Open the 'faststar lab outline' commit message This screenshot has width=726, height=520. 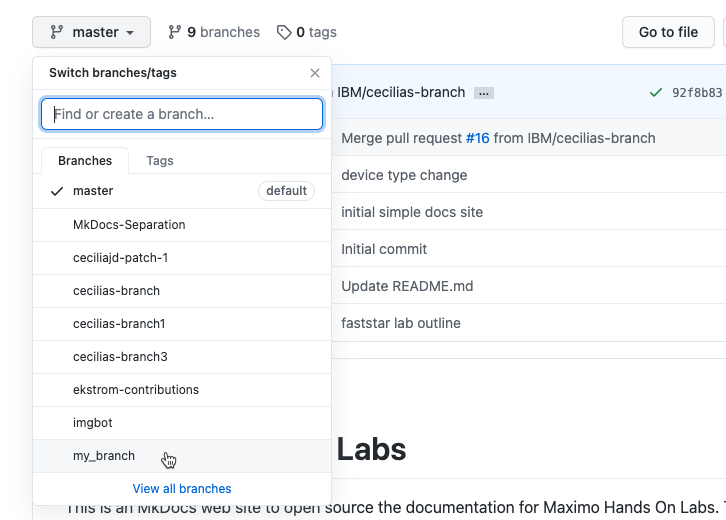click(x=401, y=323)
